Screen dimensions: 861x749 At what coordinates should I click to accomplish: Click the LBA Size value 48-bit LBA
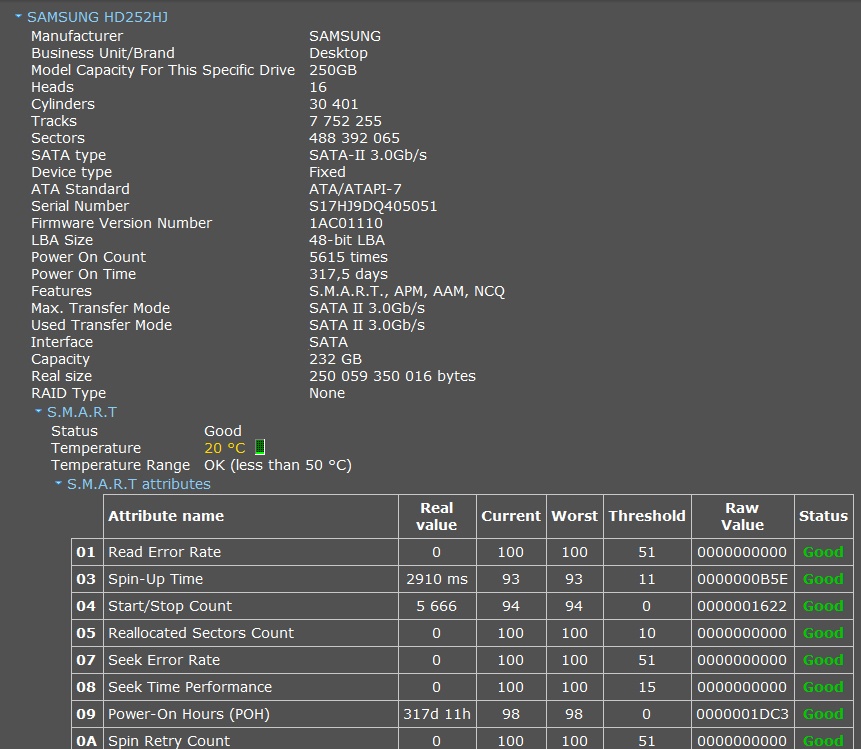[347, 240]
